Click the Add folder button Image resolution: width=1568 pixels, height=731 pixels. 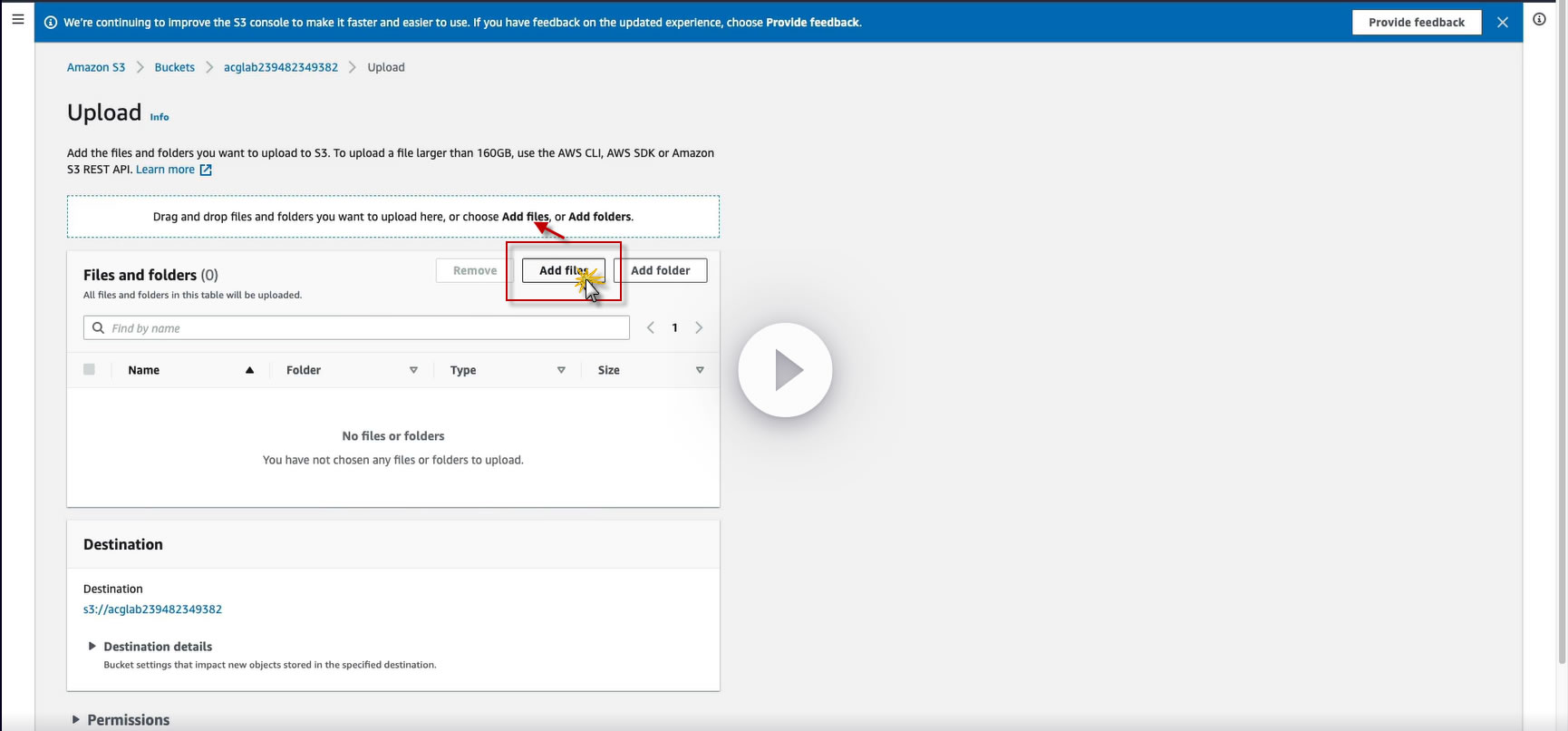(x=661, y=270)
